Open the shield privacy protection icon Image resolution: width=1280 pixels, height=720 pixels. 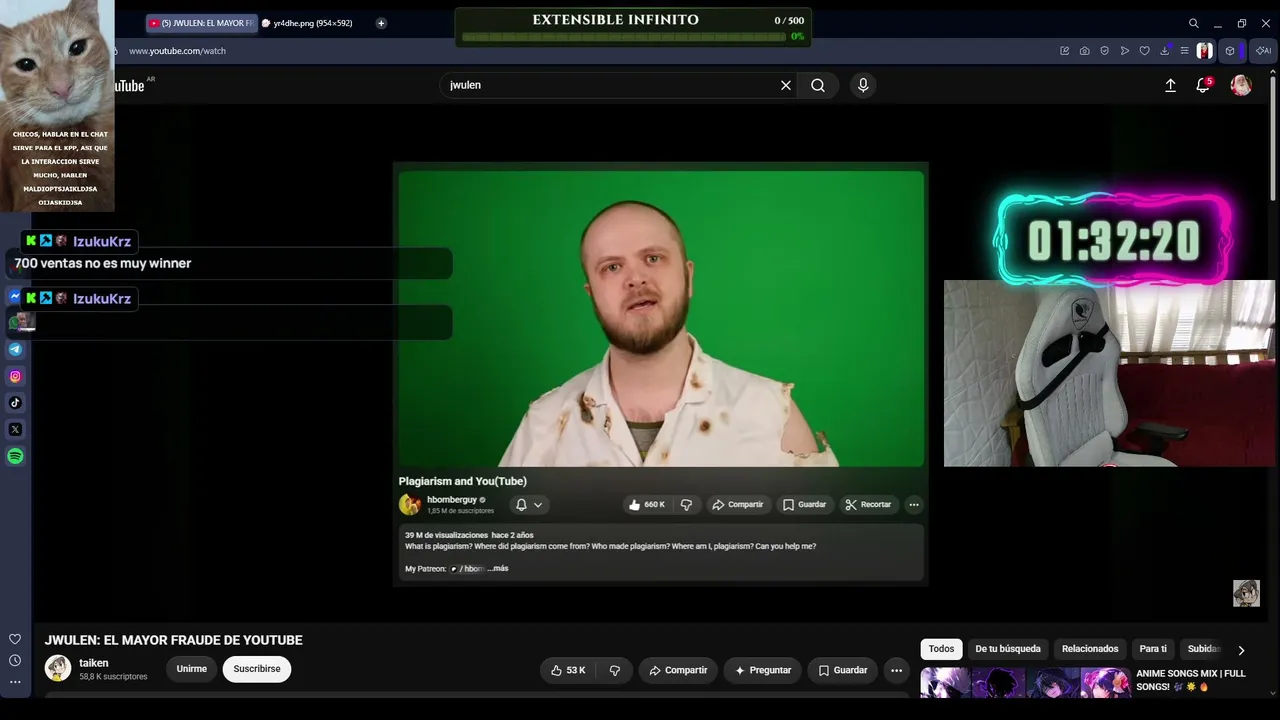1105,51
